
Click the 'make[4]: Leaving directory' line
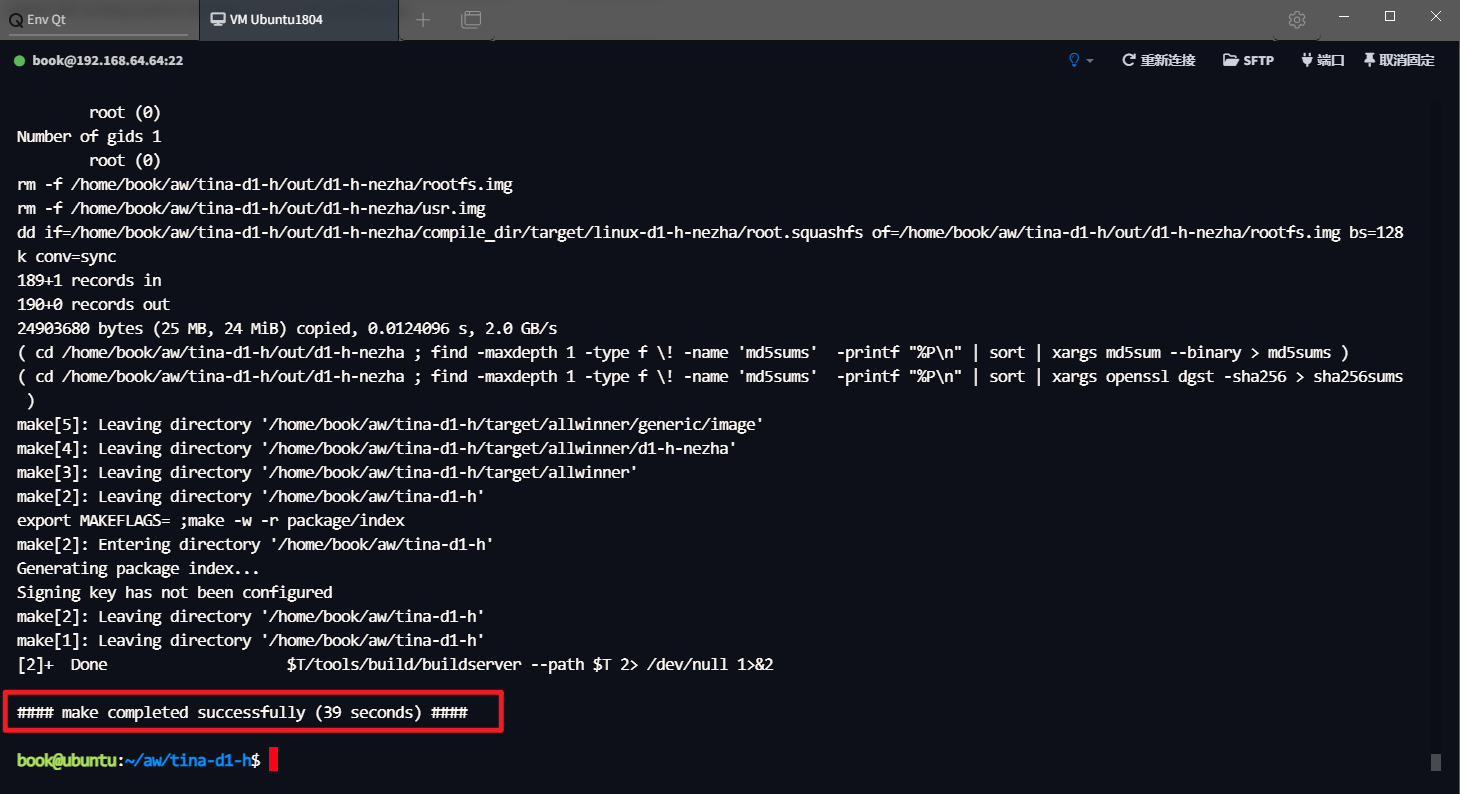376,449
